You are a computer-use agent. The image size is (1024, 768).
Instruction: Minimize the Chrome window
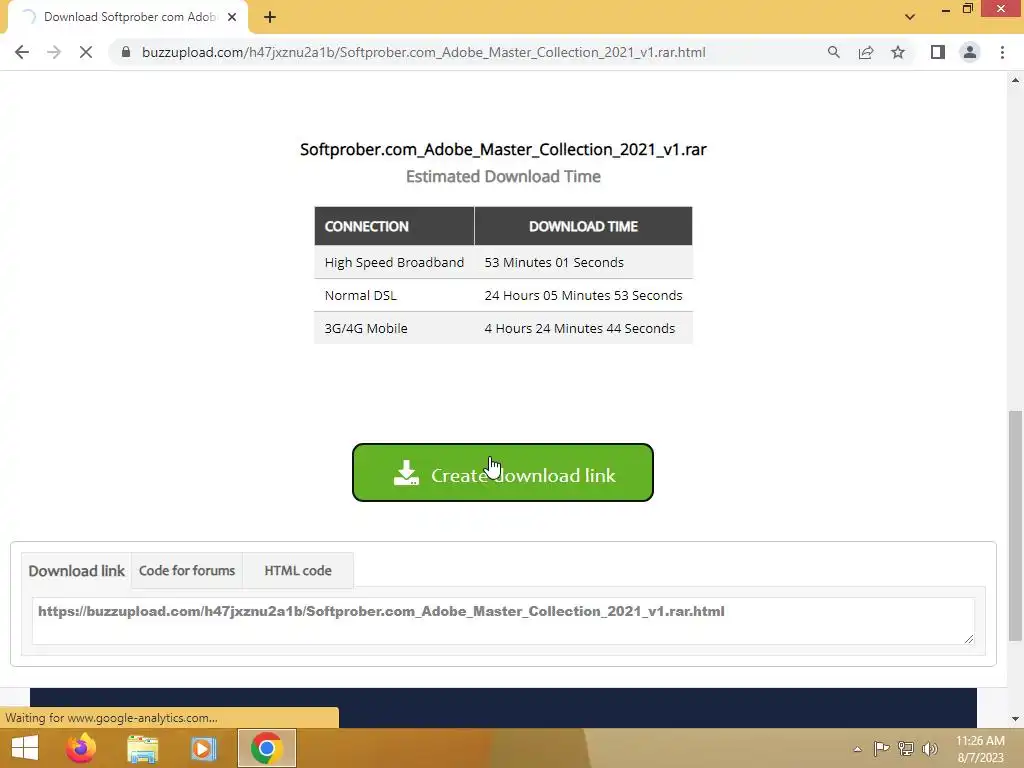(x=945, y=10)
